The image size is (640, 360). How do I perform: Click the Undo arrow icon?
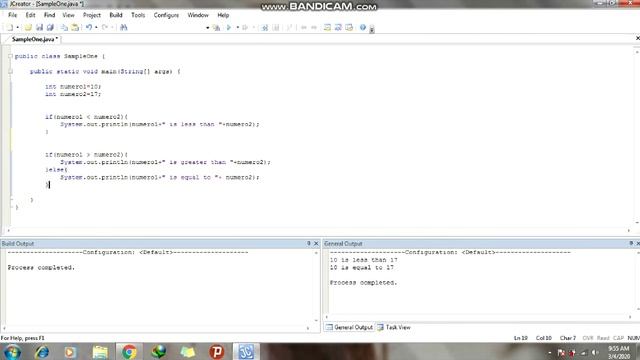click(x=89, y=27)
